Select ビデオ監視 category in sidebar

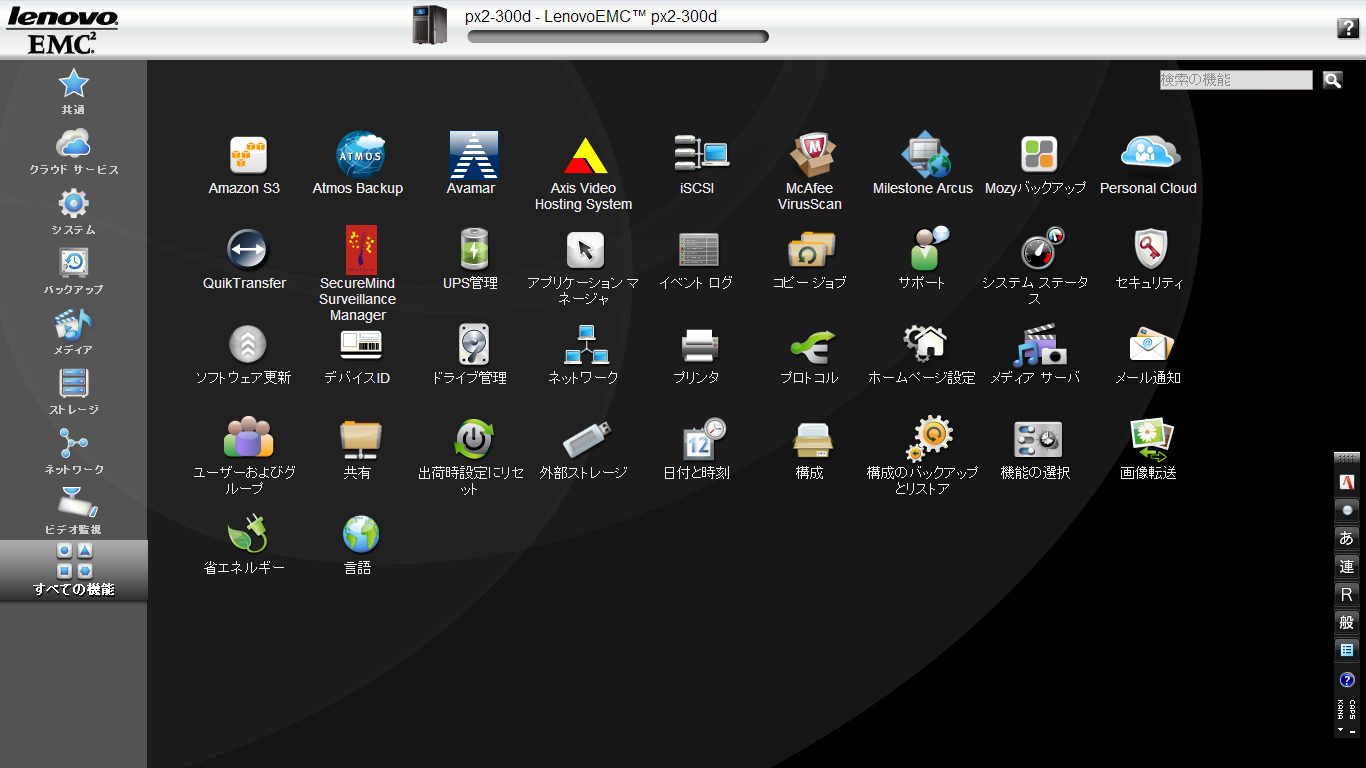point(73,511)
